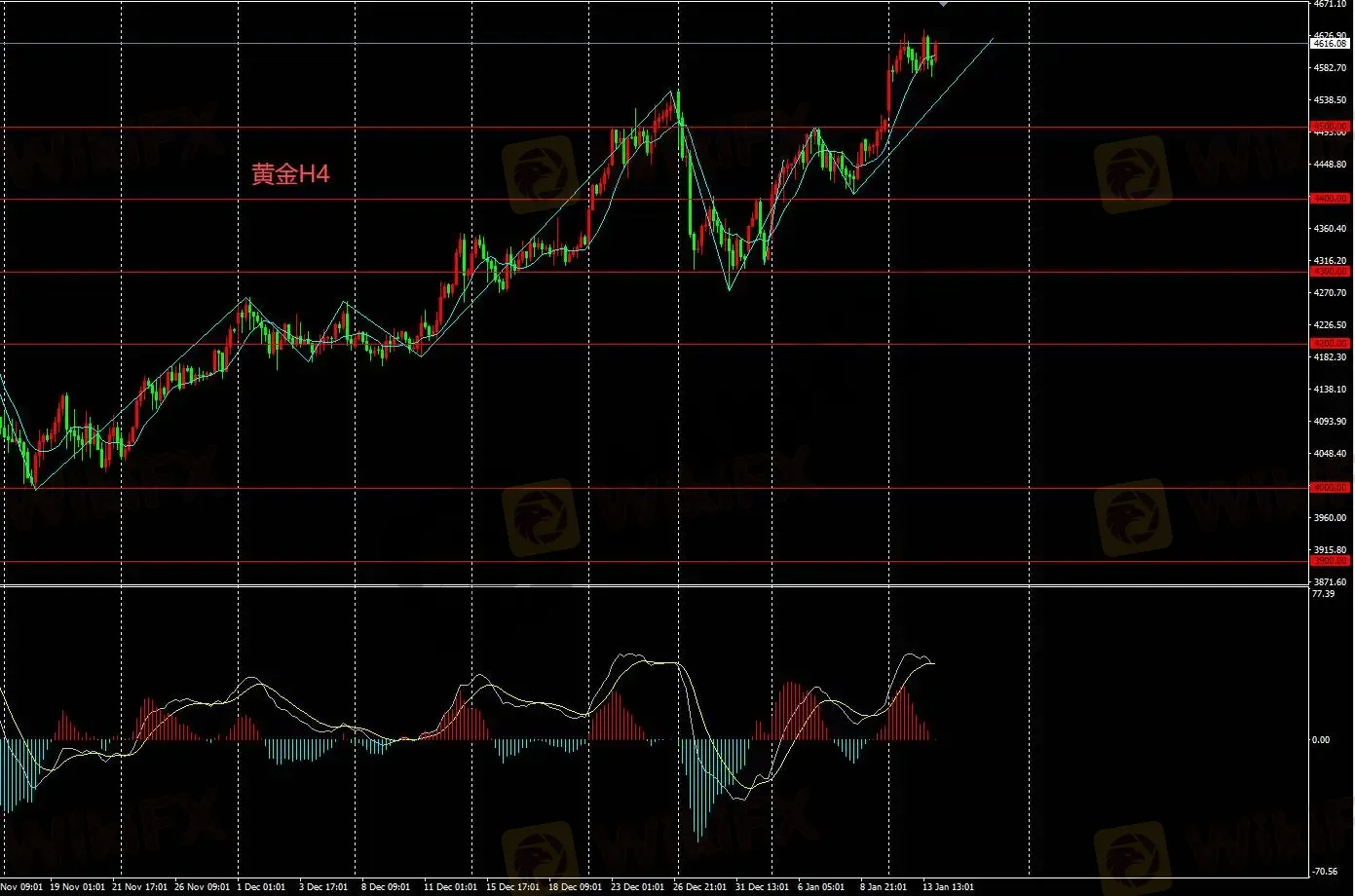Screen dimensions: 1355x896
Task: Click the 15 Dec 17:01 time label
Action: tap(511, 888)
